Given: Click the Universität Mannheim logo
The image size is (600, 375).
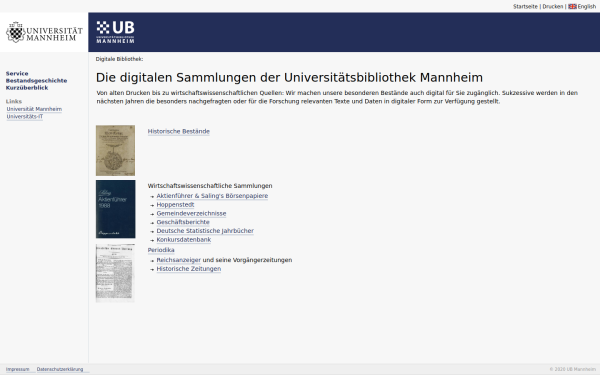Looking at the screenshot, I should coord(44,32).
